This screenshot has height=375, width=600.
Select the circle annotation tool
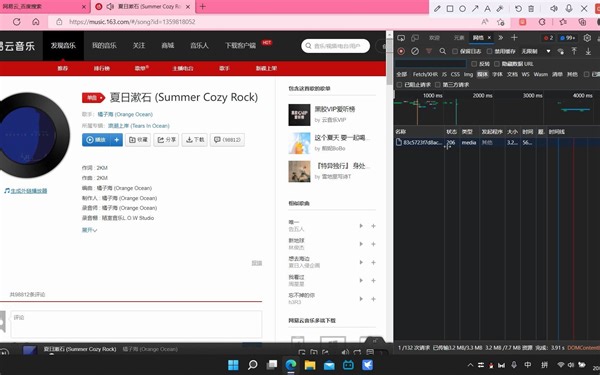[x=462, y=8]
